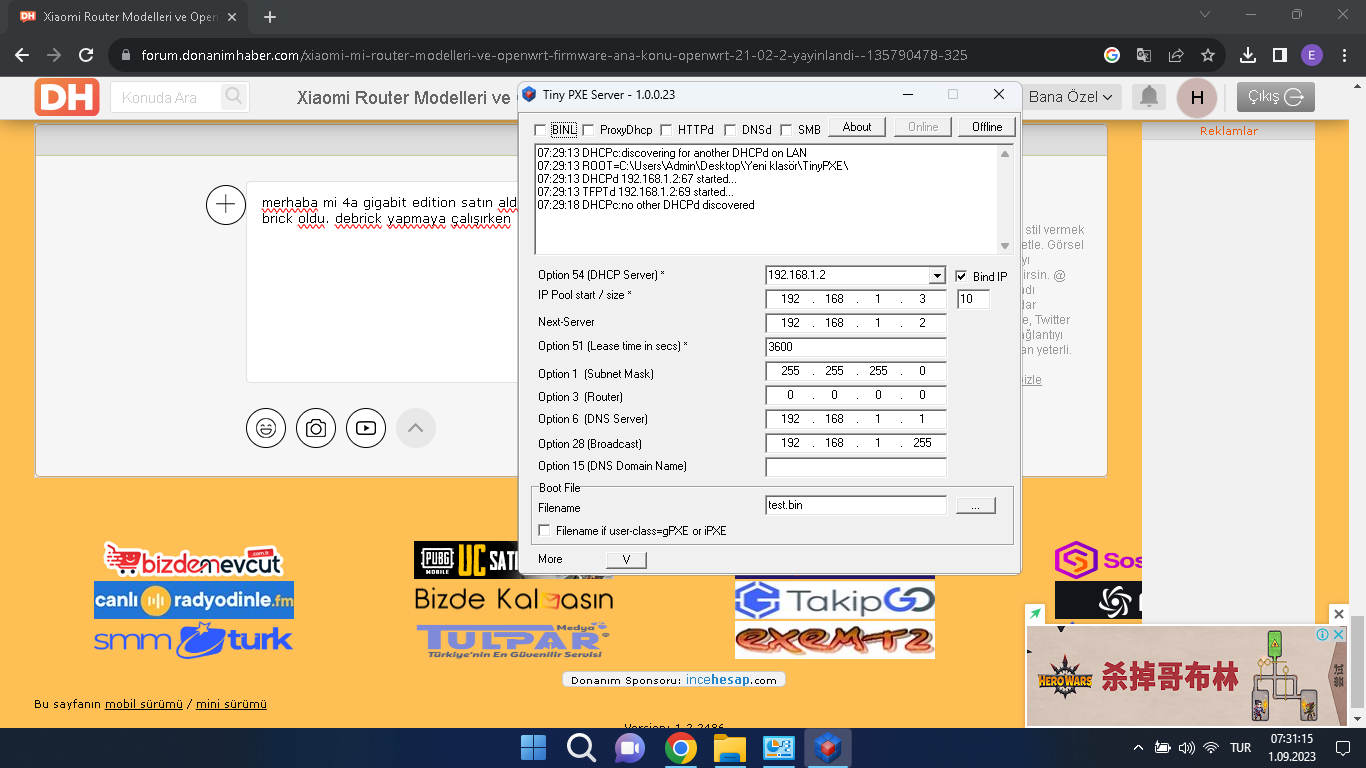Enable the ProxyDhcp checkbox
This screenshot has width=1366, height=768.
(x=589, y=130)
